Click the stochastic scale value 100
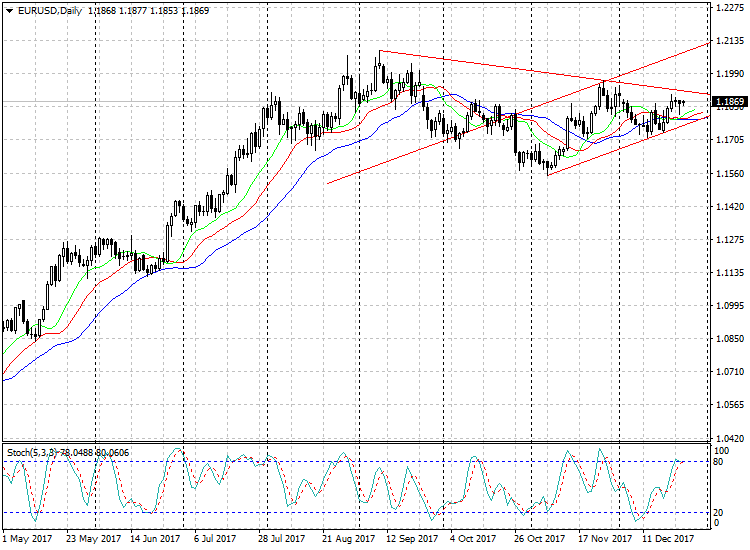Viewport: 750px width, 550px height. pyautogui.click(x=721, y=451)
